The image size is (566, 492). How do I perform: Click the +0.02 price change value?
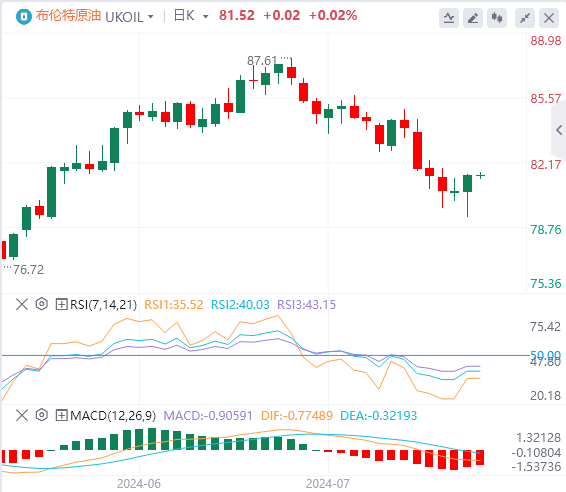(282, 16)
